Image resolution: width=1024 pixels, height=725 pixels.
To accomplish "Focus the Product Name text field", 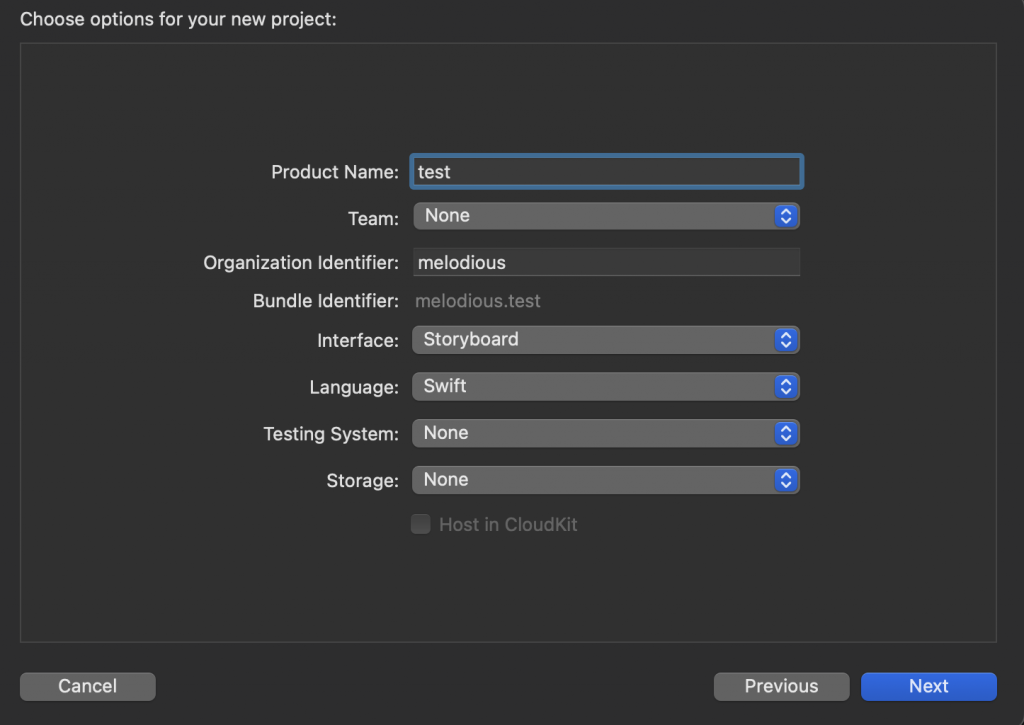I will [606, 172].
